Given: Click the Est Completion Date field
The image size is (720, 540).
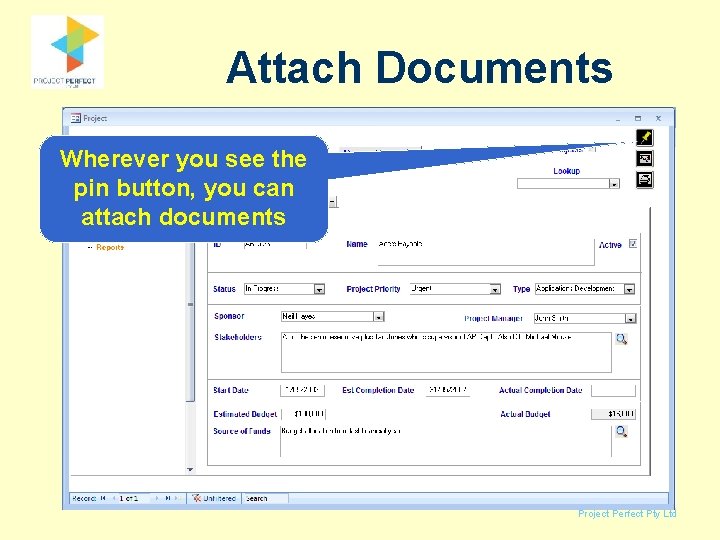Looking at the screenshot, I should coord(448,390).
